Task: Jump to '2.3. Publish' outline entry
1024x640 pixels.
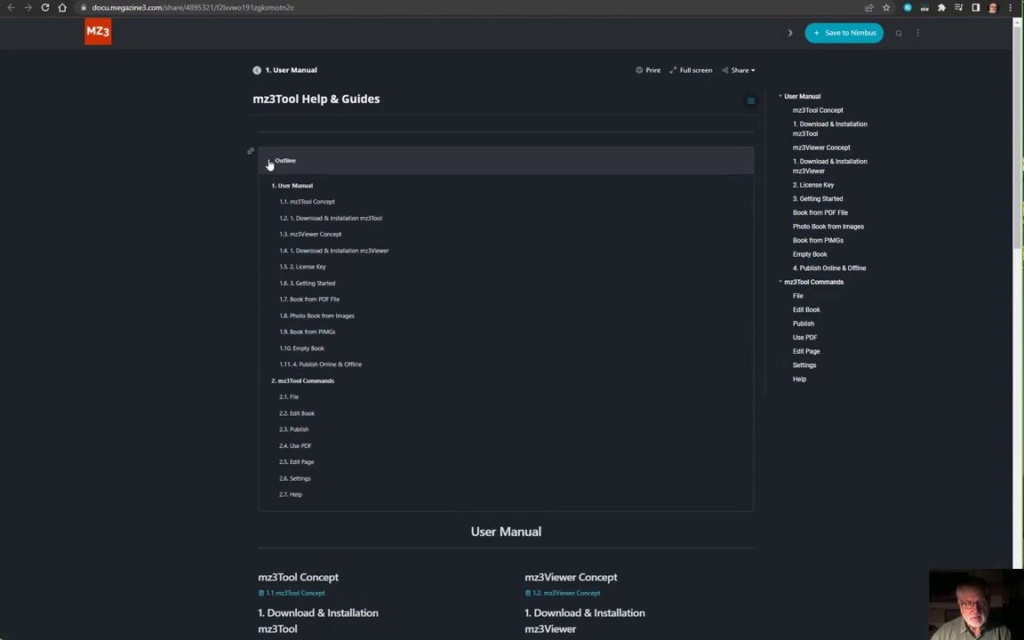Action: (x=294, y=430)
